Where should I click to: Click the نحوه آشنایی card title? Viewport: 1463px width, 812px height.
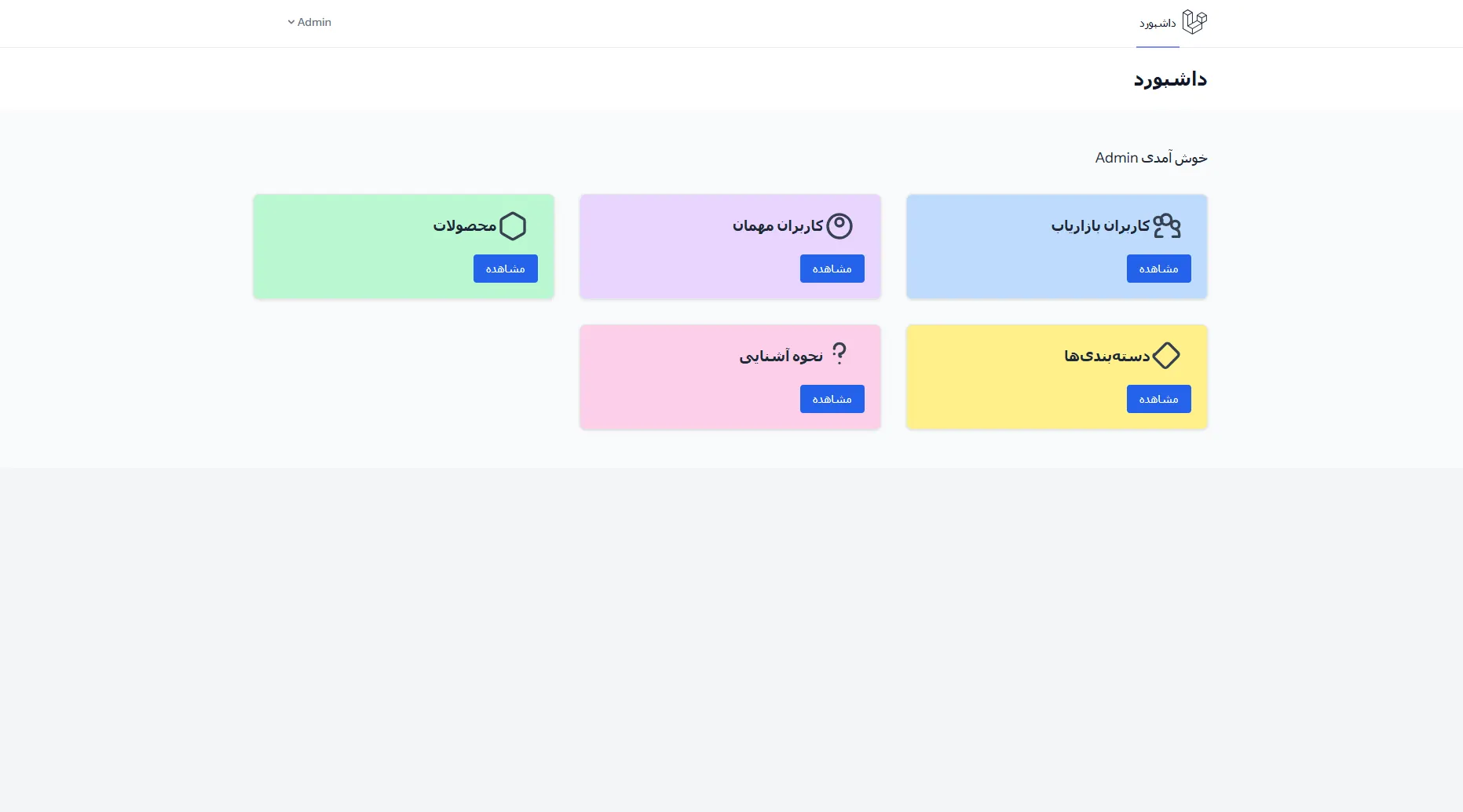pos(781,357)
